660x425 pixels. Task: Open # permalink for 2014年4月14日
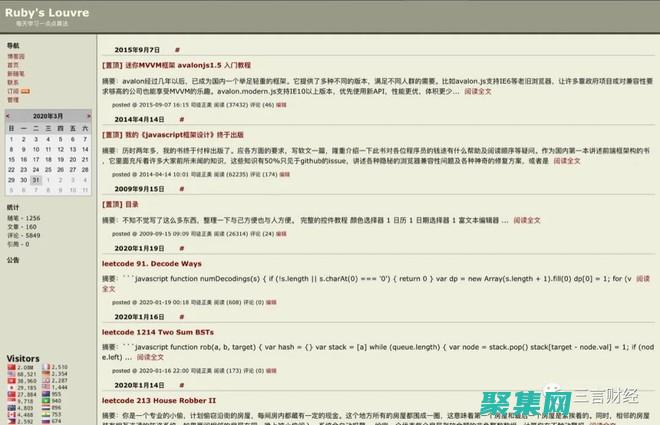pyautogui.click(x=181, y=120)
